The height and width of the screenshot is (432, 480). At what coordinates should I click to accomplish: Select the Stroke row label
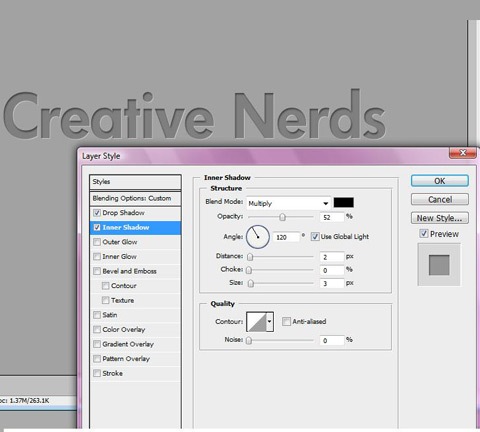(x=112, y=373)
